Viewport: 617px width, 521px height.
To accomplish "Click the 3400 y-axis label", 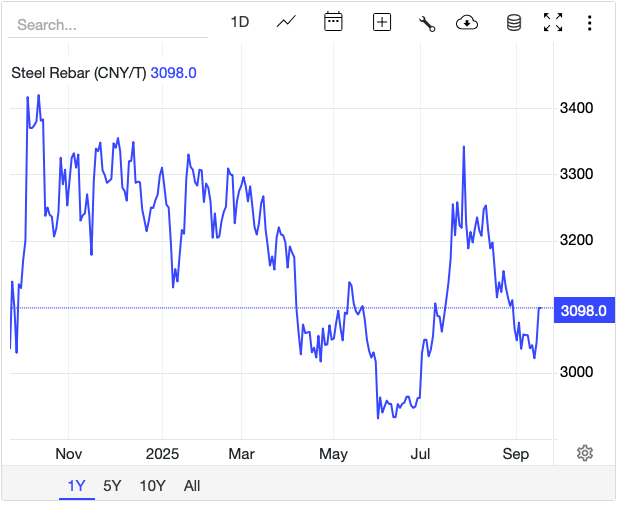I will coord(576,108).
